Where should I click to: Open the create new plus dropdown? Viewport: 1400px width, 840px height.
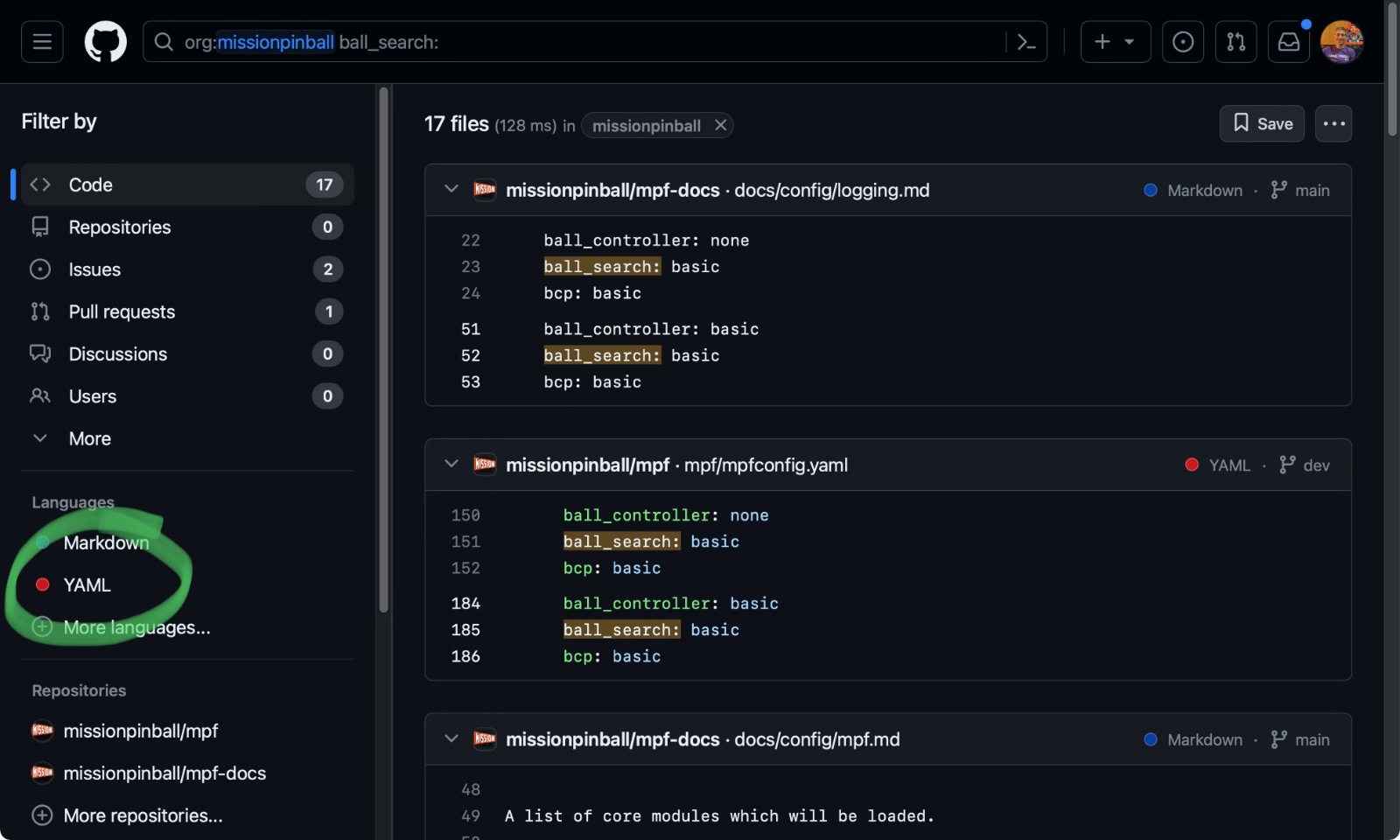(1114, 42)
